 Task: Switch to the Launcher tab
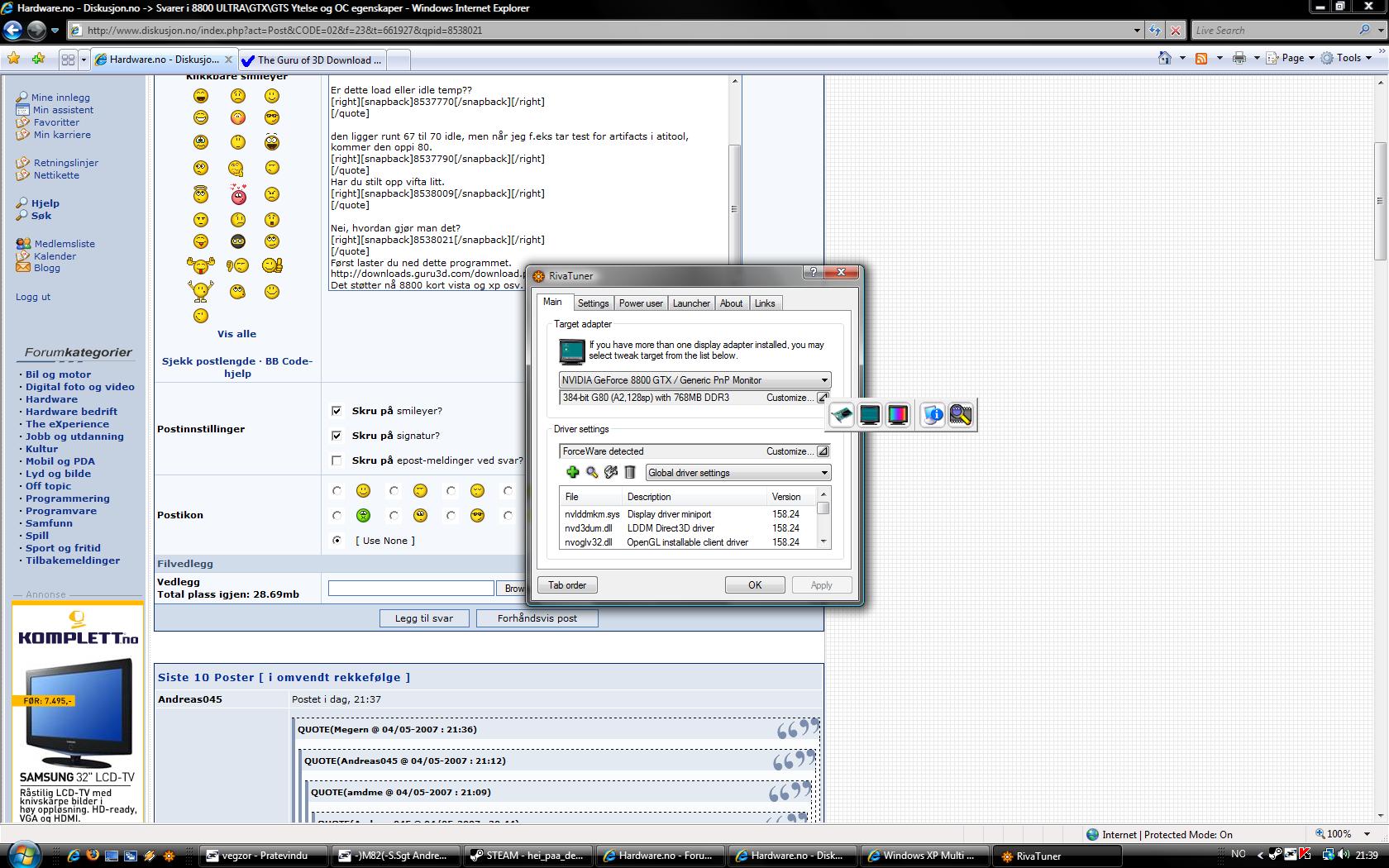pyautogui.click(x=691, y=303)
